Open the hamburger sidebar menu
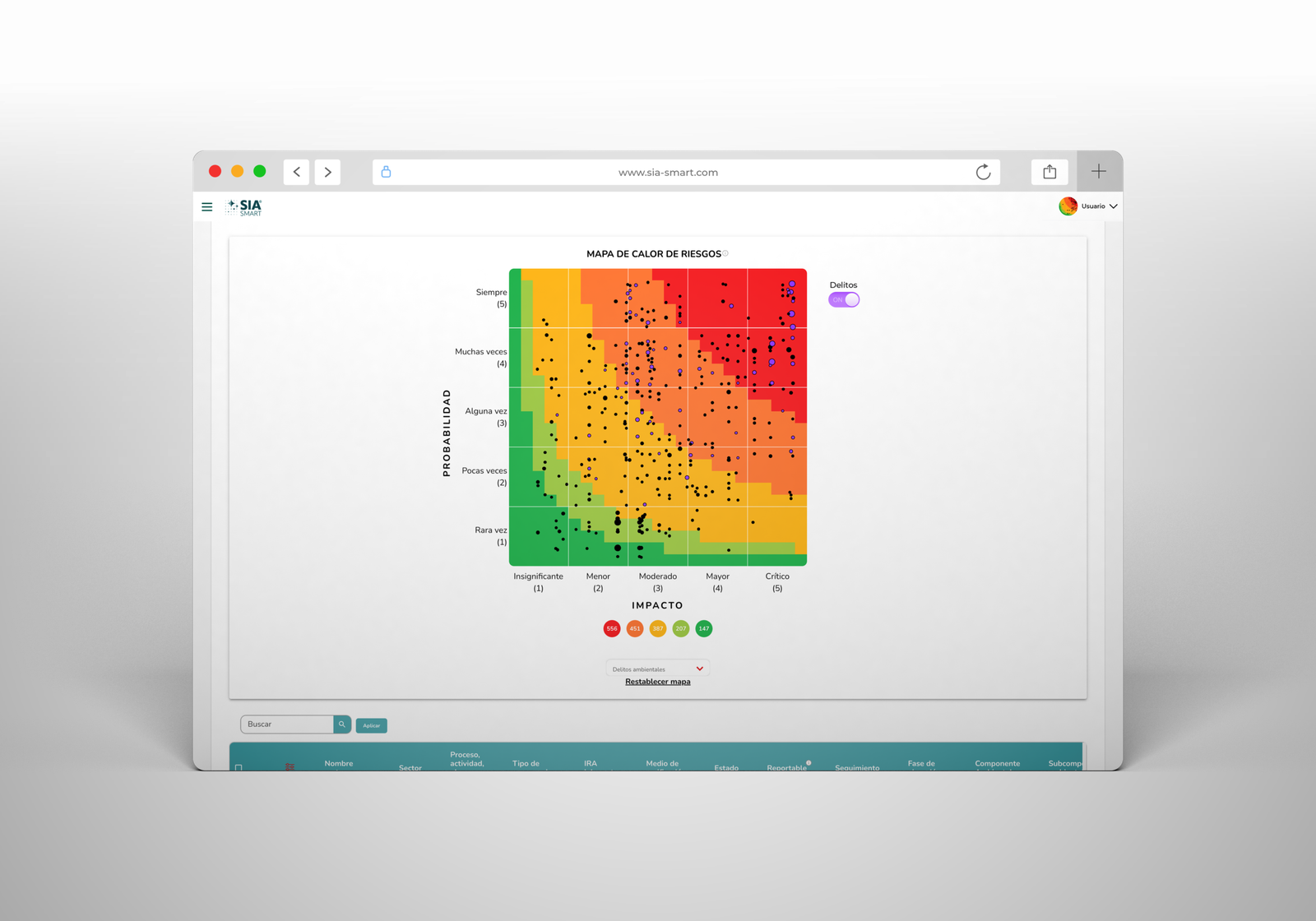The height and width of the screenshot is (921, 1316). click(207, 206)
